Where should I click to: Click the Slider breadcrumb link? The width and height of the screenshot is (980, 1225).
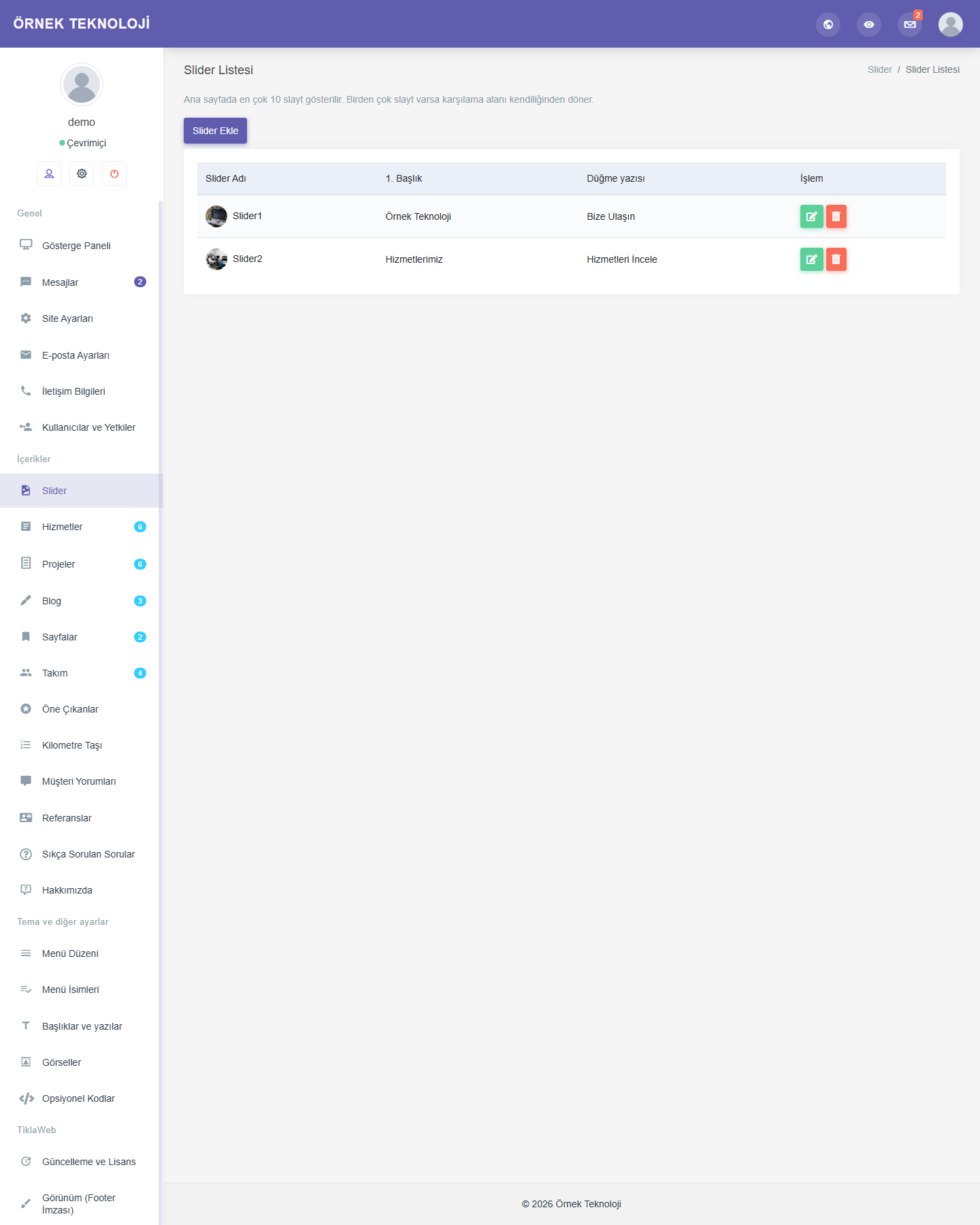[x=879, y=69]
